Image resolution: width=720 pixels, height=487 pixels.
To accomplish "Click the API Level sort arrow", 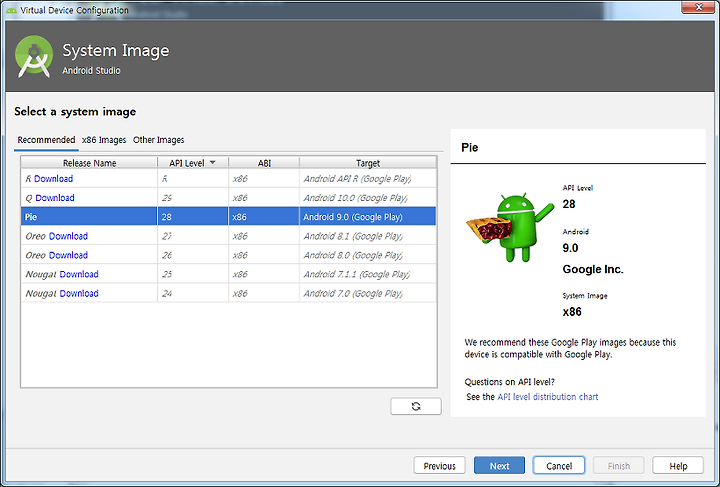I will point(212,163).
